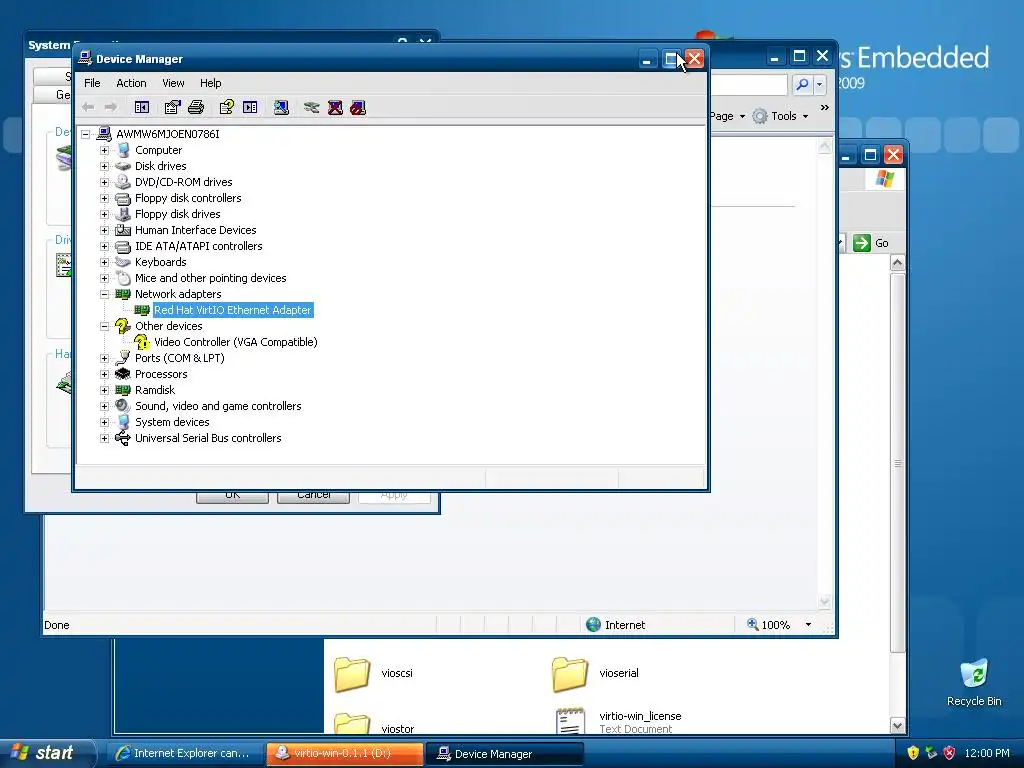
Task: Expand the IDE ATA/ATAPI controllers node
Action: pos(104,246)
